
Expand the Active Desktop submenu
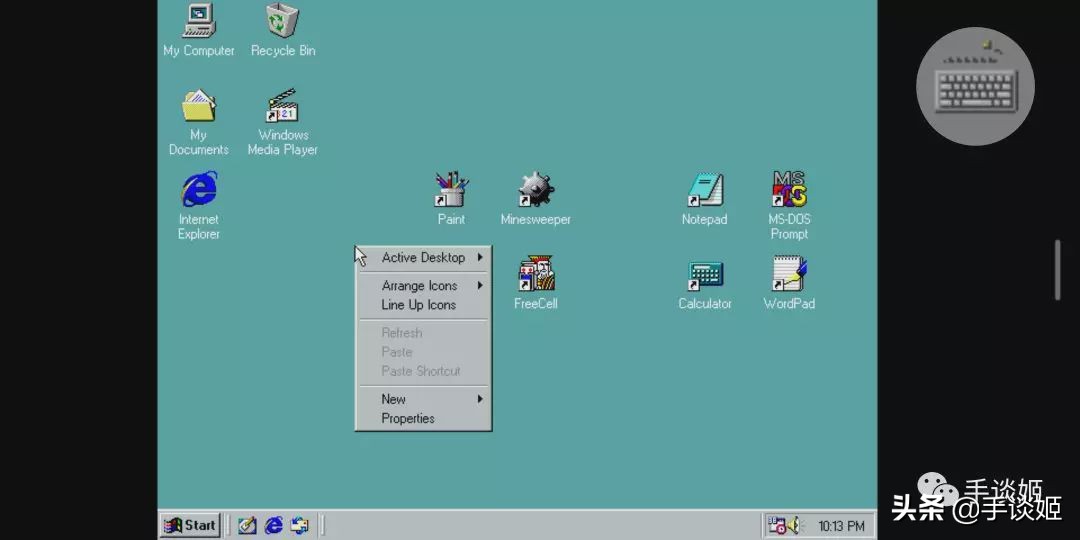click(x=423, y=258)
